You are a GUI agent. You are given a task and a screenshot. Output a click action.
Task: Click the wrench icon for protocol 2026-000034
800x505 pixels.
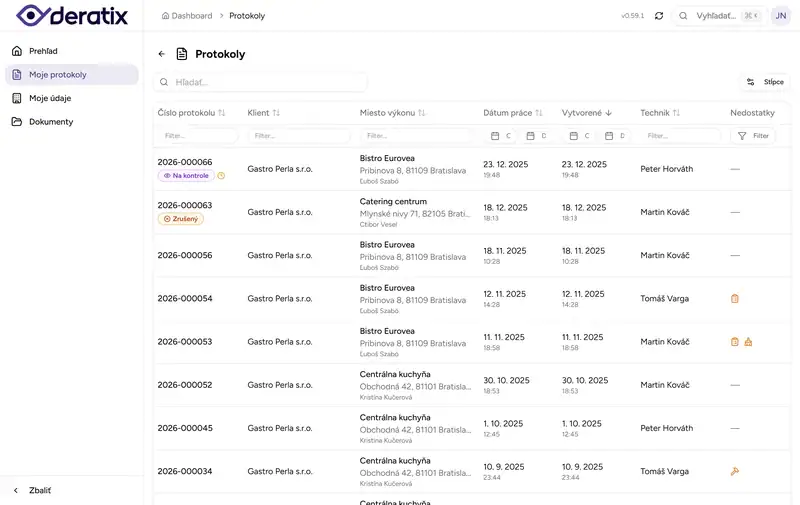(735, 471)
